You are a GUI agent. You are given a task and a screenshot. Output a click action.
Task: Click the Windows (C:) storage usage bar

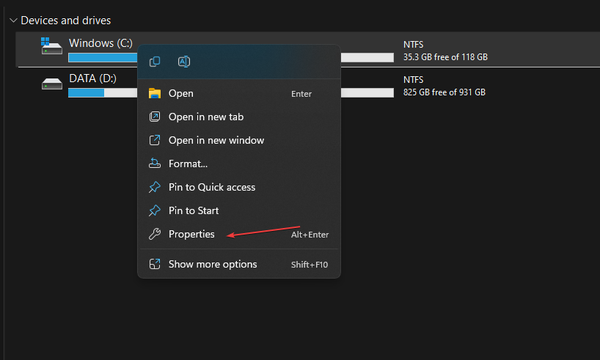pos(231,57)
